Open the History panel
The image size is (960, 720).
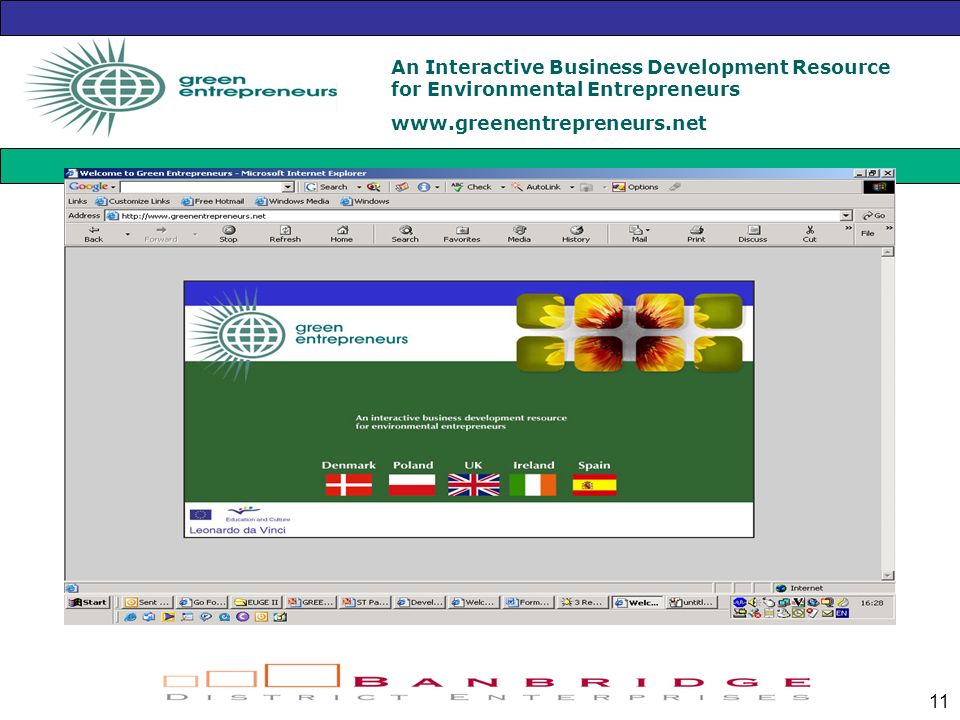[576, 234]
